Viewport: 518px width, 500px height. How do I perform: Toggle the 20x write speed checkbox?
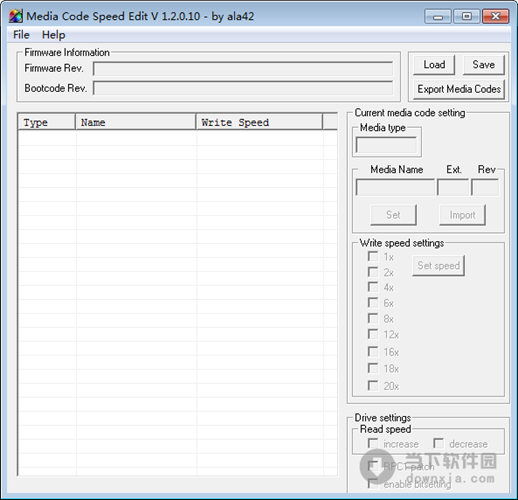click(373, 386)
